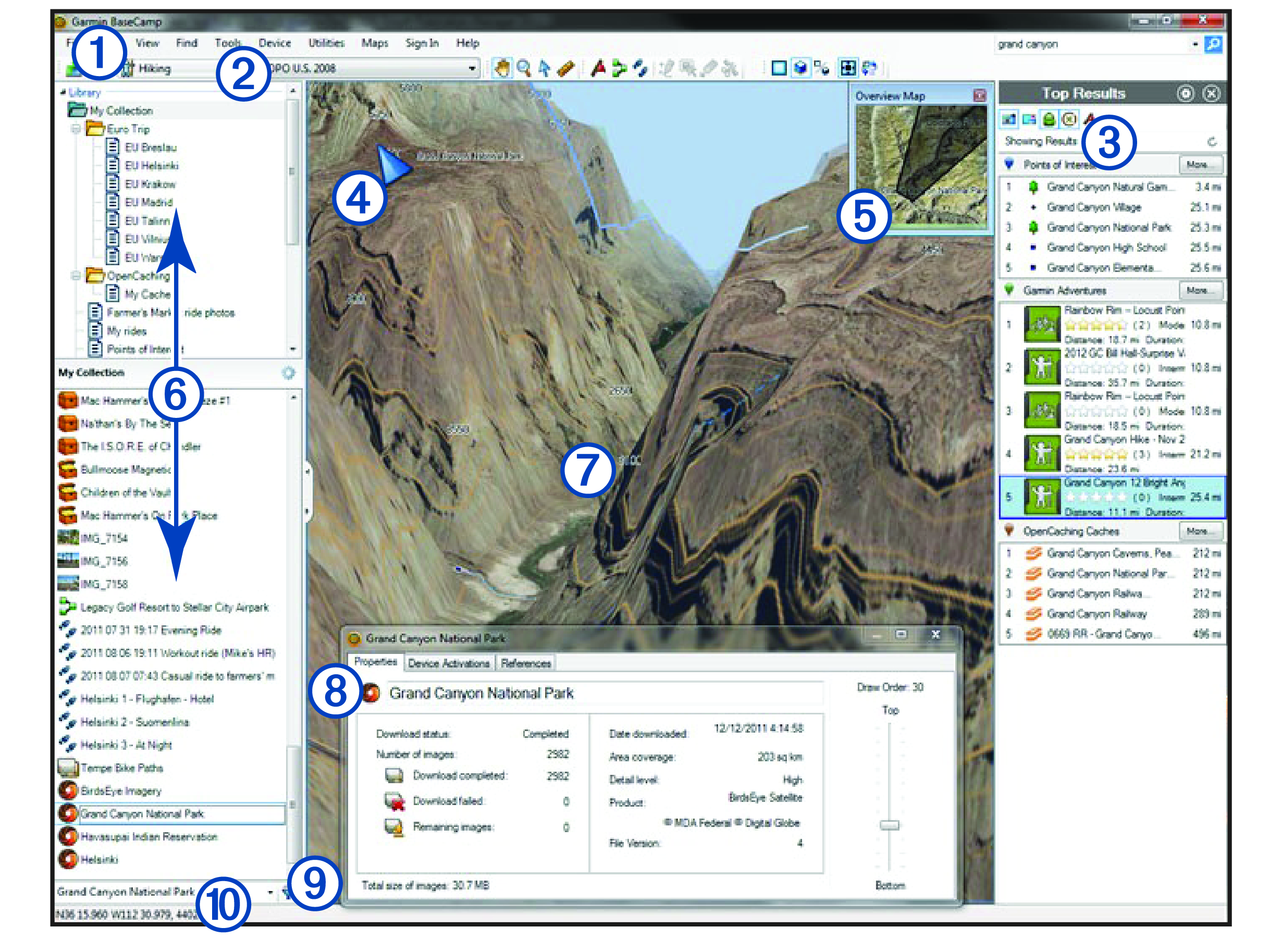The width and height of the screenshot is (1282, 952).
Task: Collapse the Euro Trip folder
Action: 76,129
